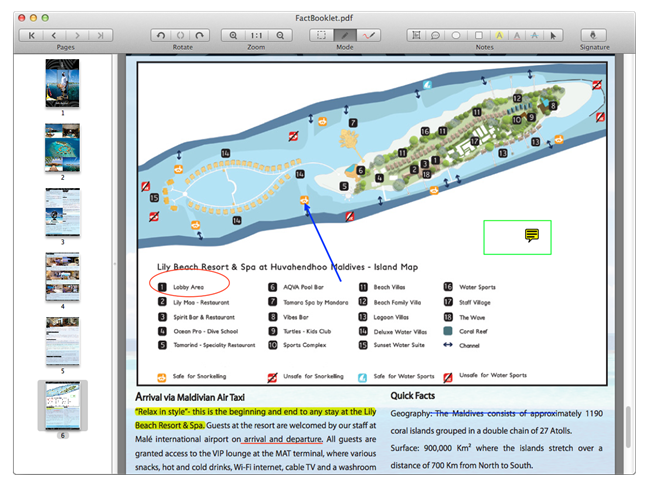Click the 'Sports Complex' legend text

(304, 345)
